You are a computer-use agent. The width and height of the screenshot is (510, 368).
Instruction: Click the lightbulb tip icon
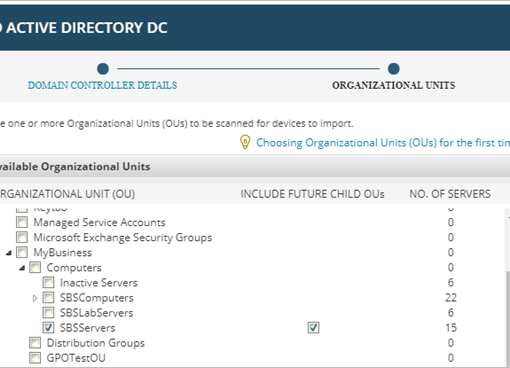245,142
